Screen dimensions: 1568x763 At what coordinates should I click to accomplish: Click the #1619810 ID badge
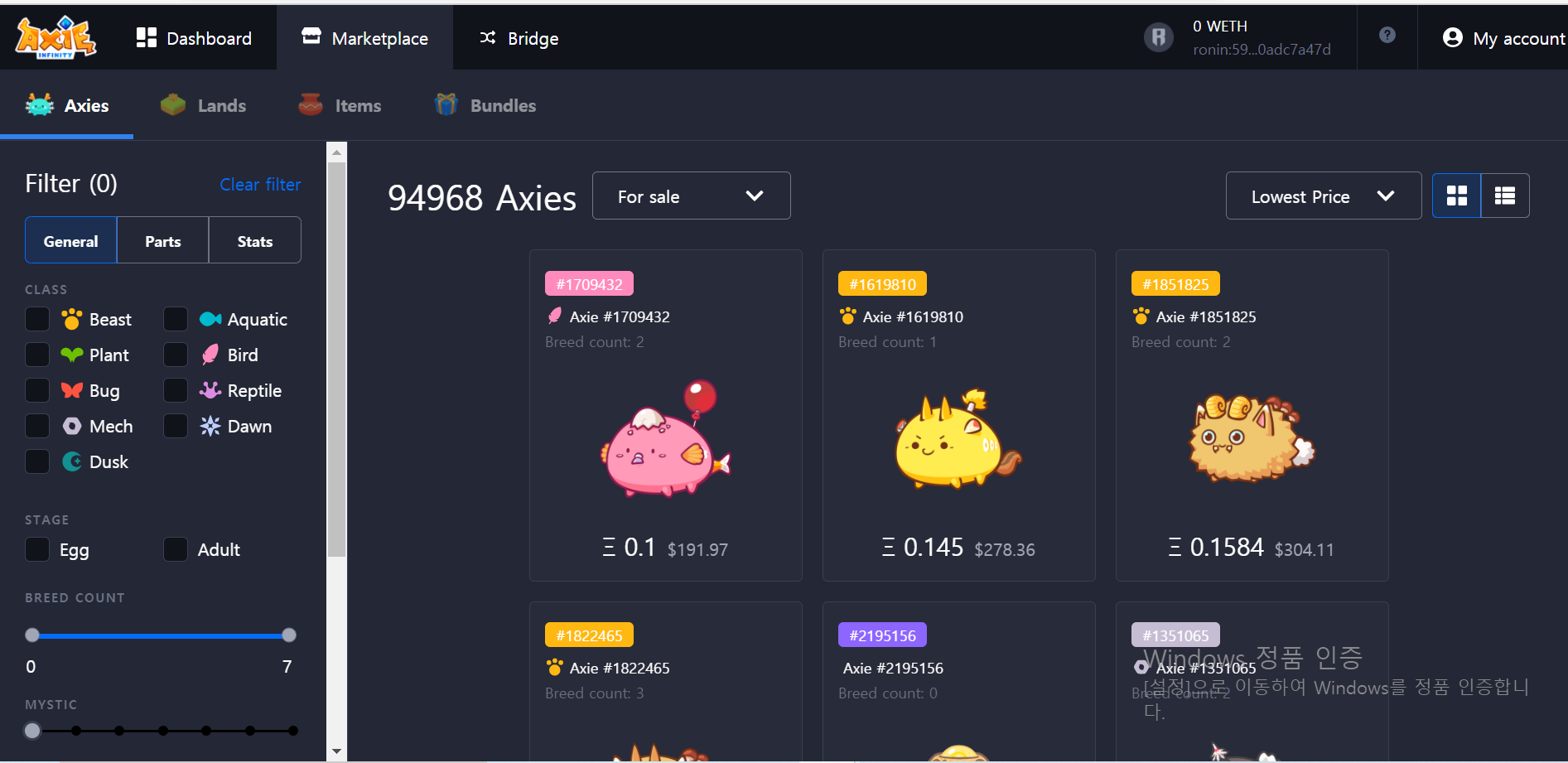click(882, 284)
